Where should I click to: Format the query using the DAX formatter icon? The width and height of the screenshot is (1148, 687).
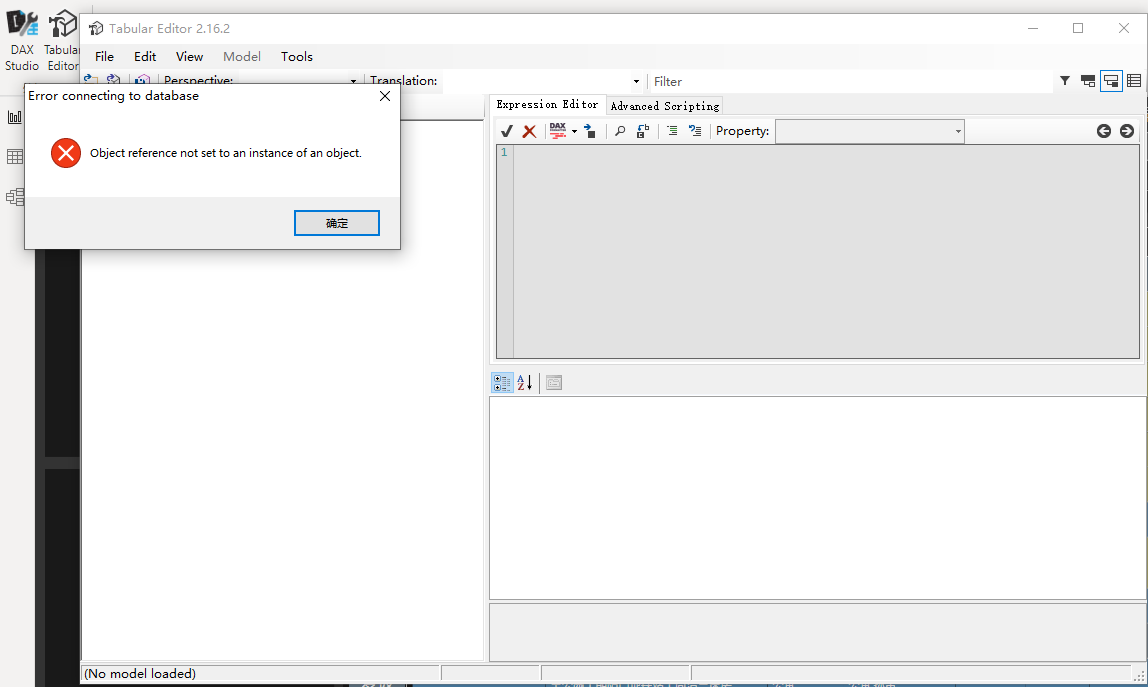(x=558, y=130)
